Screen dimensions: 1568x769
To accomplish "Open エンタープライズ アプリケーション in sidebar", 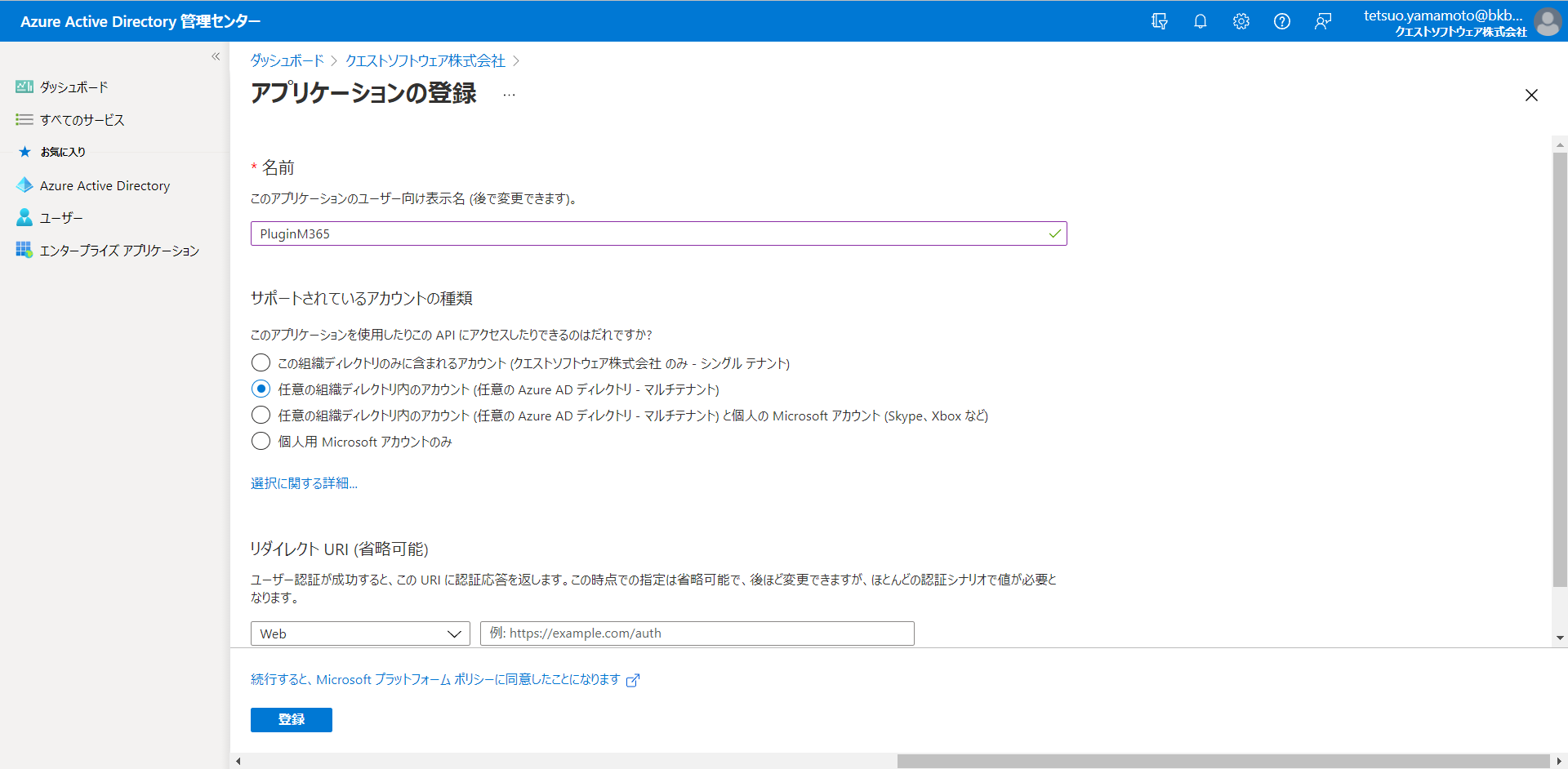I will pyautogui.click(x=120, y=251).
